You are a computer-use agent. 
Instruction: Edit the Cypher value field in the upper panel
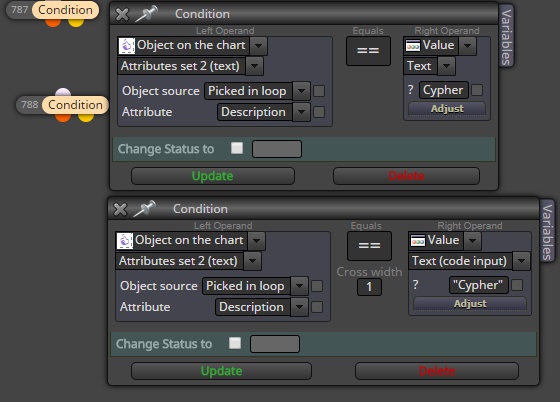443,90
